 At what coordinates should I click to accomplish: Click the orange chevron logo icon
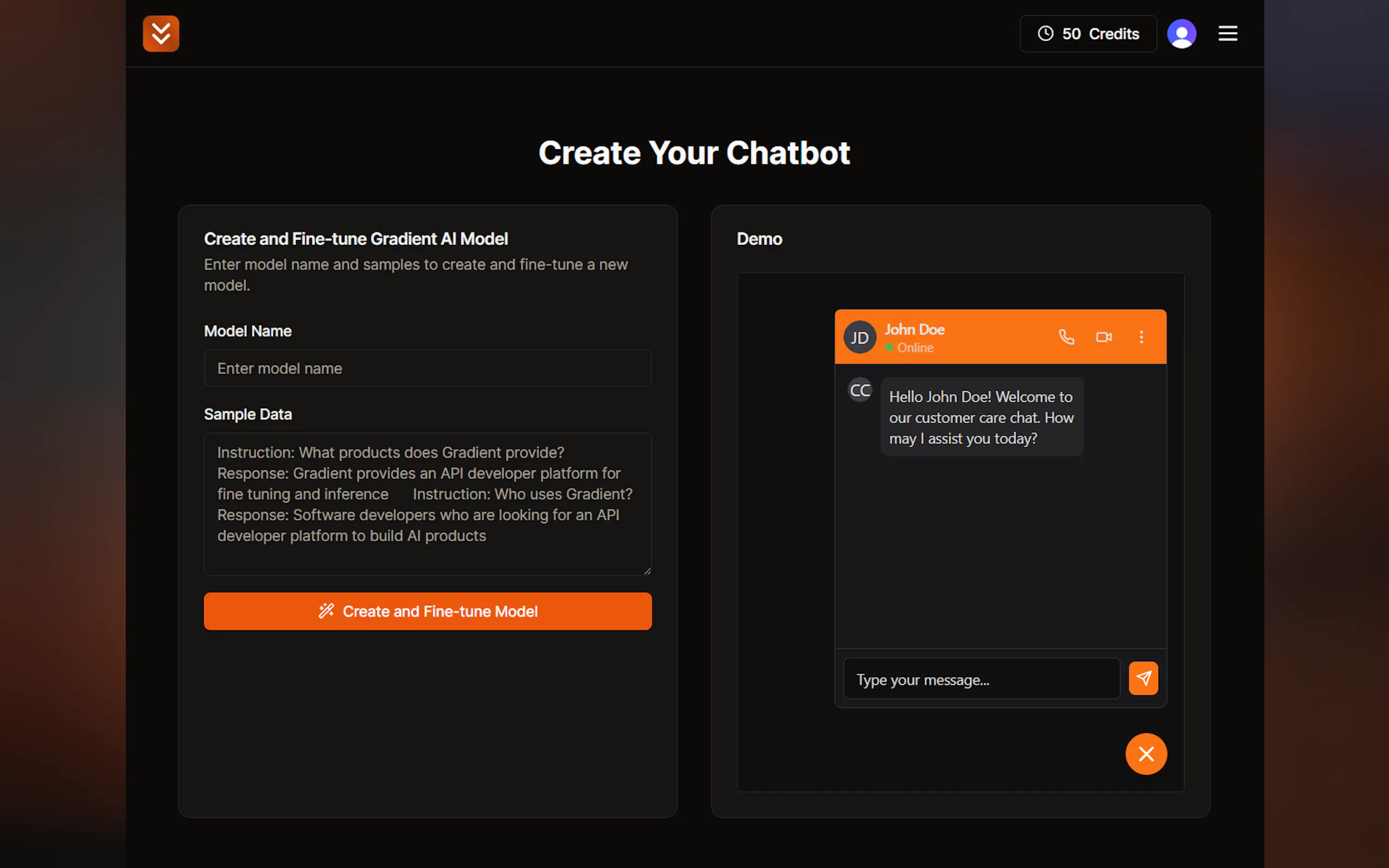point(161,33)
